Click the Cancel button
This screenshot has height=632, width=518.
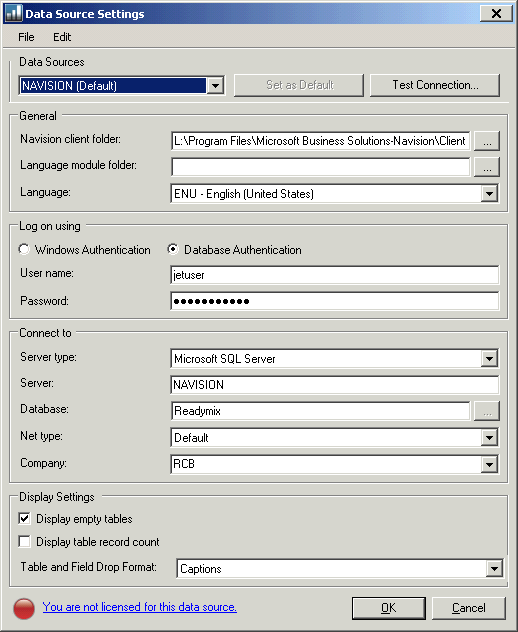[x=468, y=608]
